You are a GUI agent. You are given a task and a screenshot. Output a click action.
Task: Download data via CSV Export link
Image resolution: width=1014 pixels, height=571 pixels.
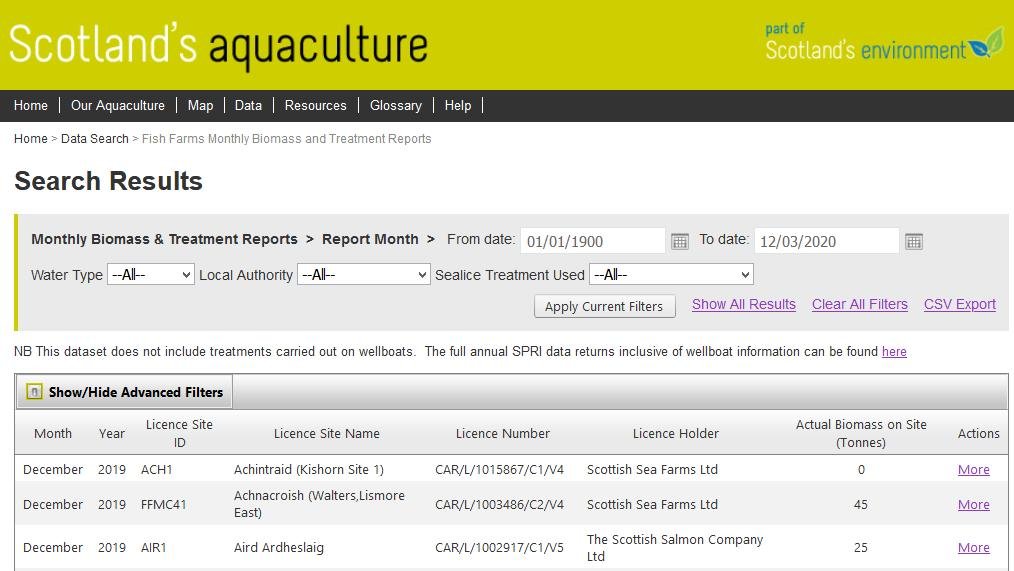(959, 305)
